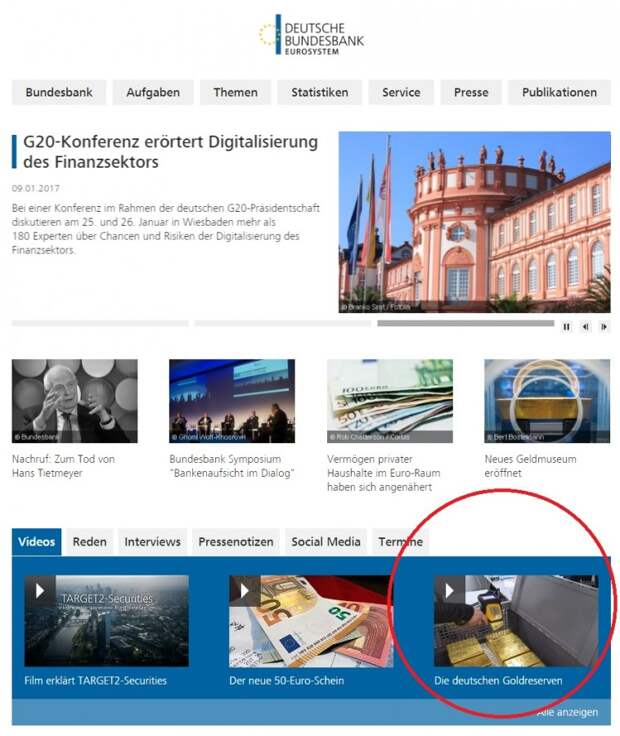This screenshot has height=736, width=620.
Task: Click Alle anzeigen link
Action: pos(568,712)
